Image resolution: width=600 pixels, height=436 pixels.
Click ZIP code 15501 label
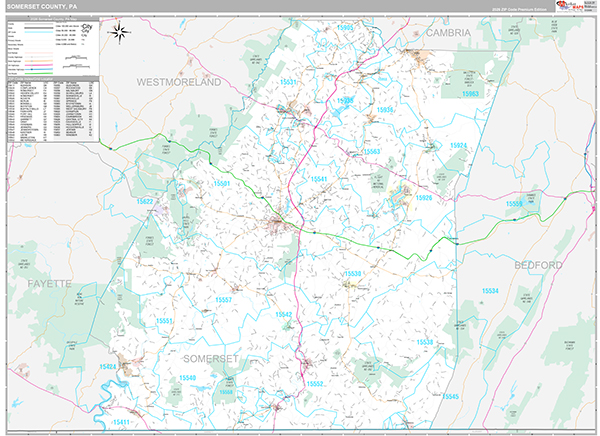pyautogui.click(x=222, y=184)
